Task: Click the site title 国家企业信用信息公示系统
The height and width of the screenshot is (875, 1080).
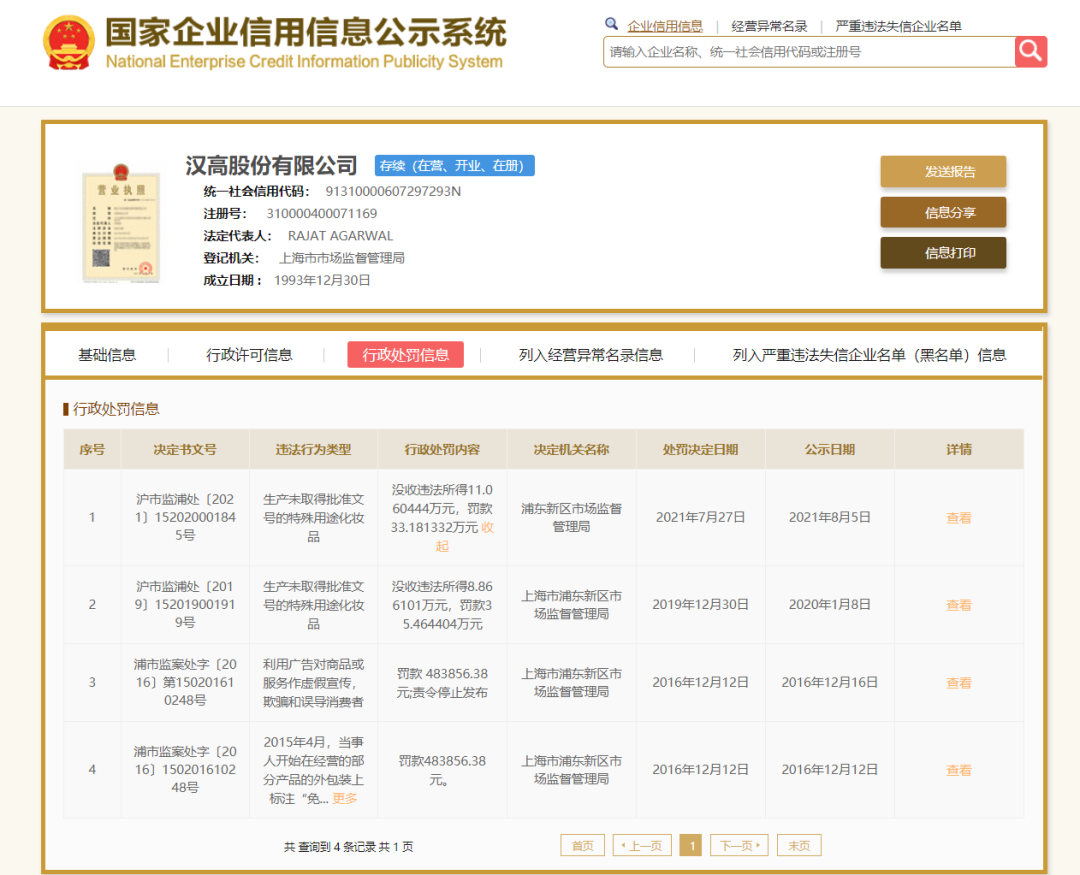Action: coord(306,32)
